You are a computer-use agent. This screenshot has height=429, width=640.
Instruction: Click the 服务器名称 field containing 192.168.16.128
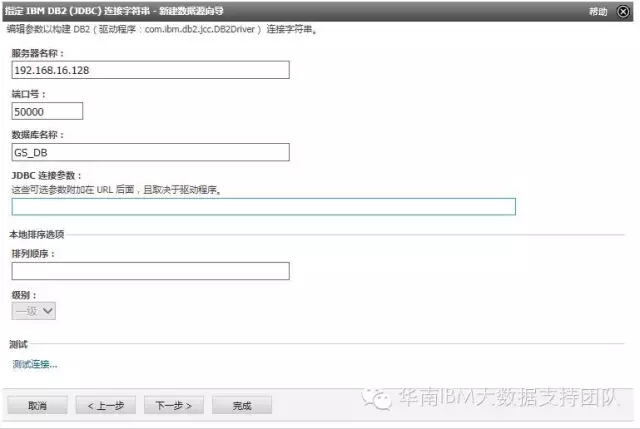pos(151,70)
